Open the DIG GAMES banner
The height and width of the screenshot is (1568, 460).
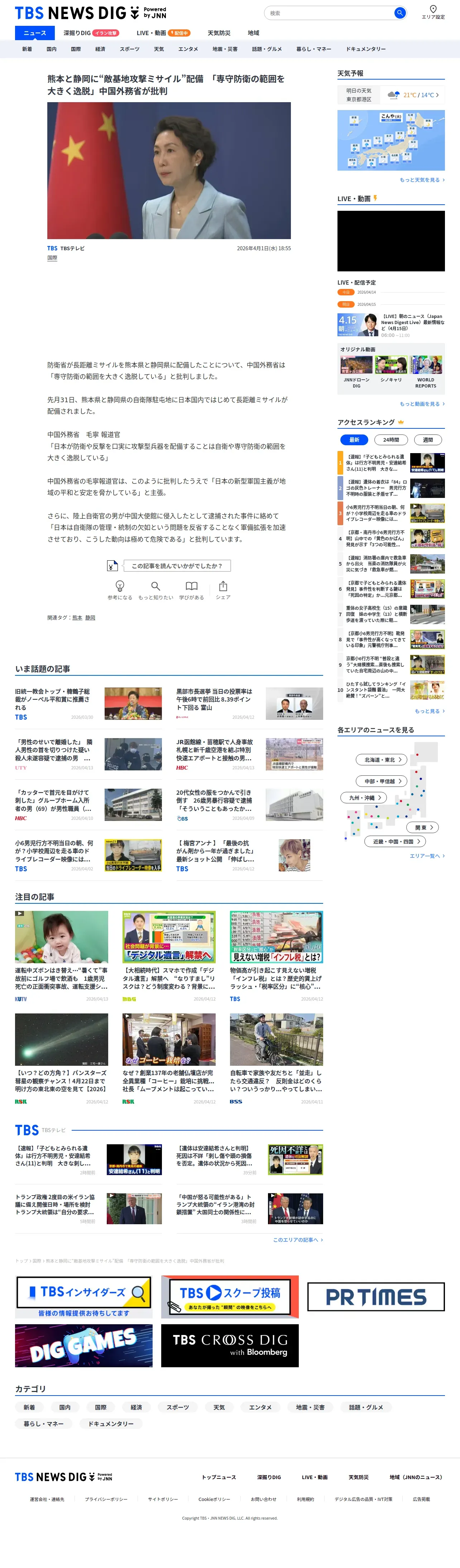pyautogui.click(x=84, y=1346)
